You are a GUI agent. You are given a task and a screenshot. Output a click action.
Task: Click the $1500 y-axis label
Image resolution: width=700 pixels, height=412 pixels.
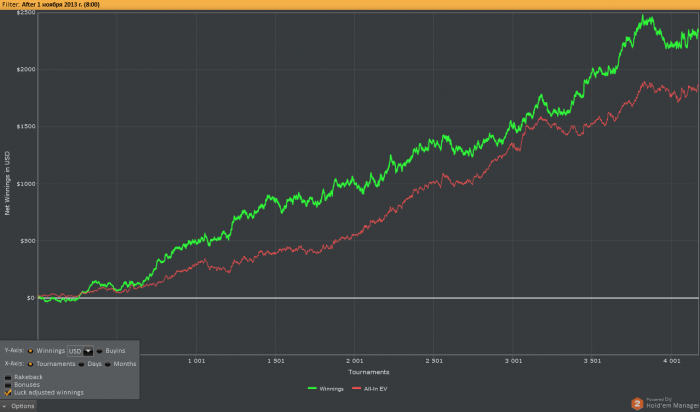pyautogui.click(x=25, y=127)
